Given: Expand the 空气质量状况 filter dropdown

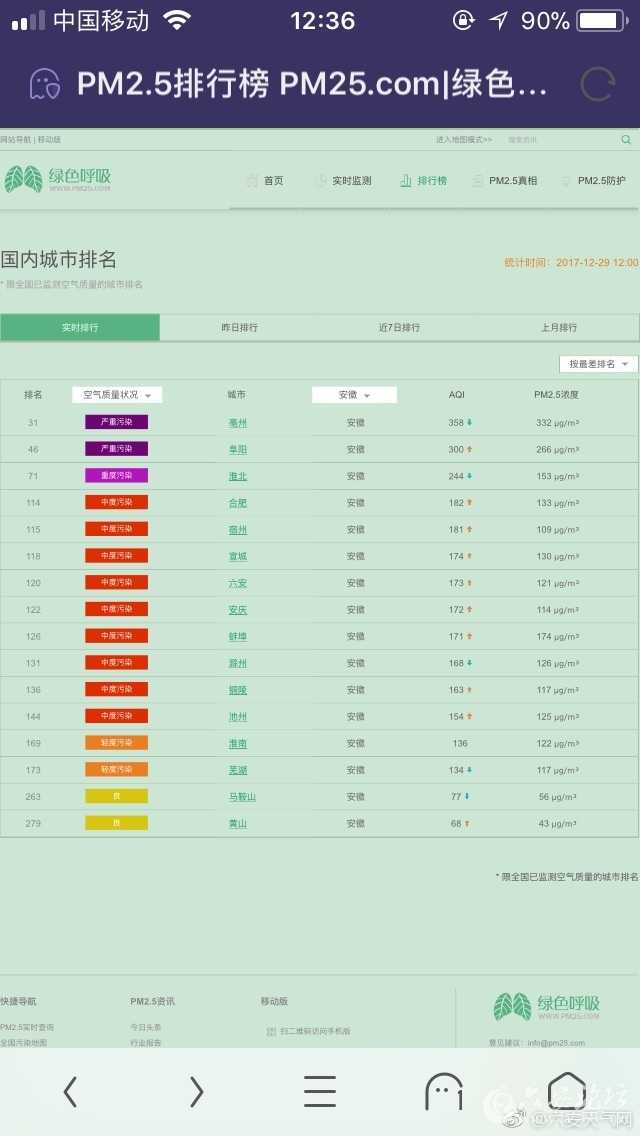Looking at the screenshot, I should [117, 395].
